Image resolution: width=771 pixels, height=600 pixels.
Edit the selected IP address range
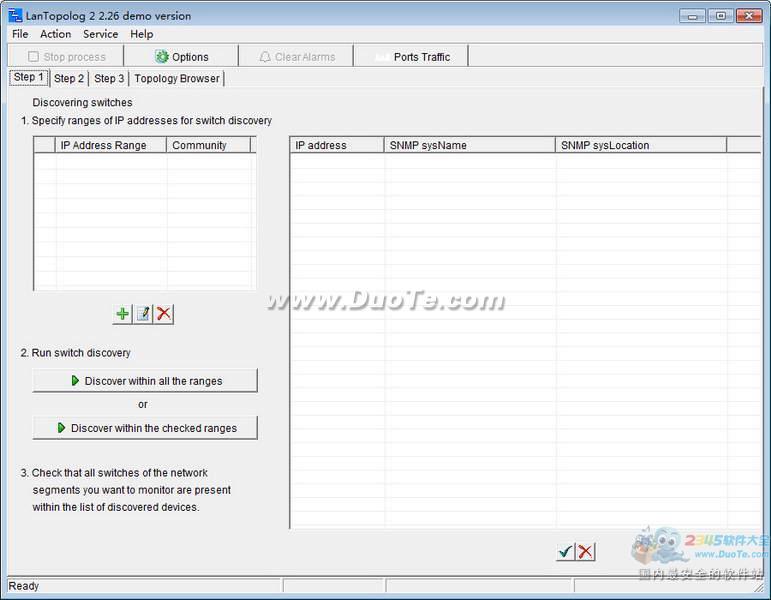click(143, 313)
